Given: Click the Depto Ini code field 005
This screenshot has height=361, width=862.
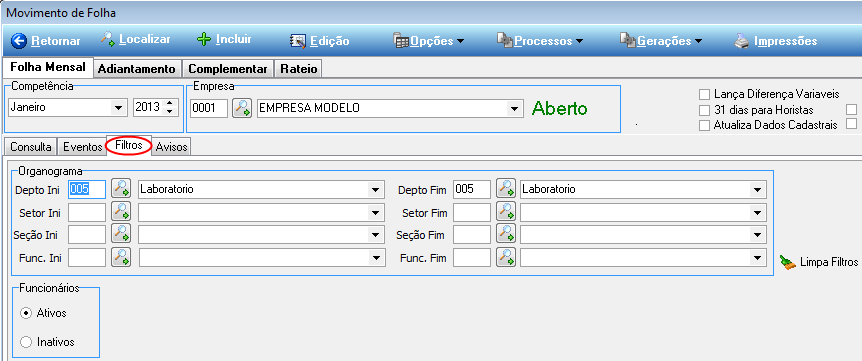Looking at the screenshot, I should (87, 190).
